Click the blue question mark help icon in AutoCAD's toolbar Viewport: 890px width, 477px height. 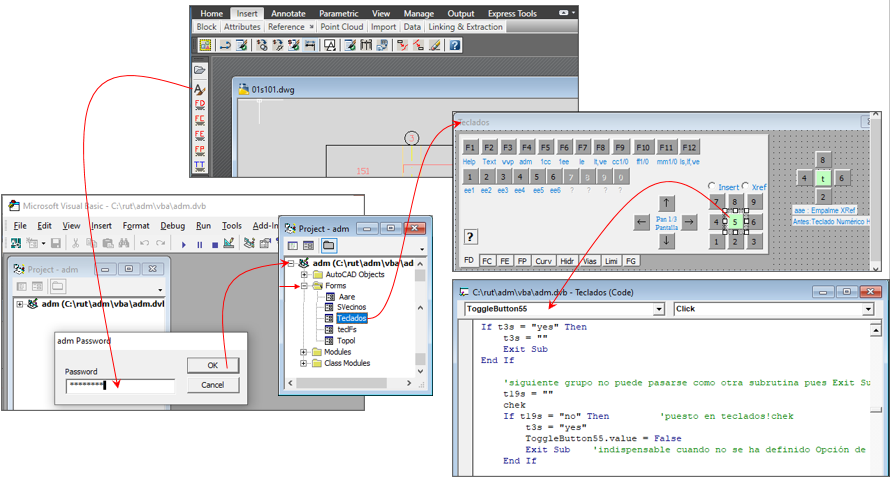pyautogui.click(x=455, y=45)
